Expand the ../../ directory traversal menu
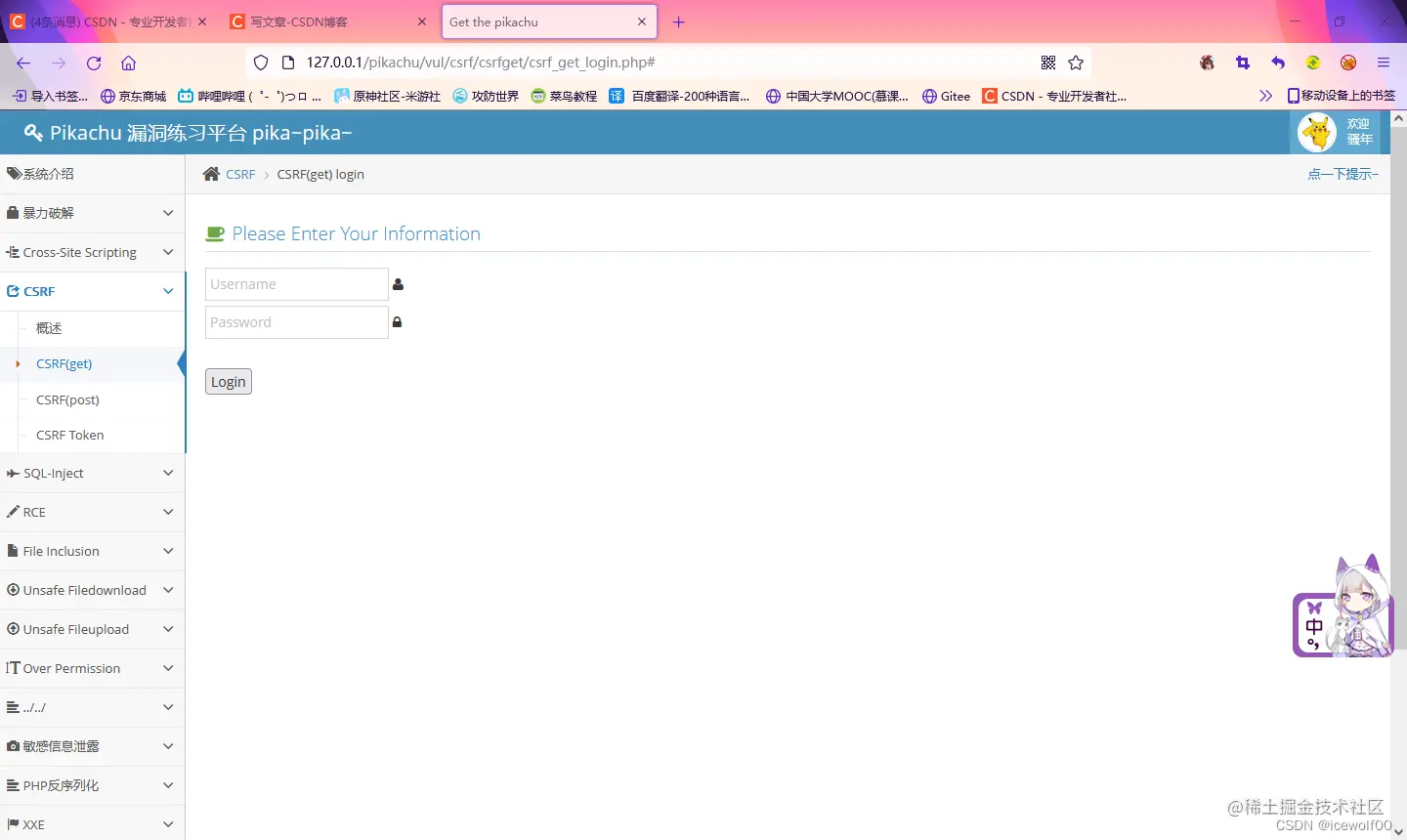1407x840 pixels. click(x=92, y=707)
